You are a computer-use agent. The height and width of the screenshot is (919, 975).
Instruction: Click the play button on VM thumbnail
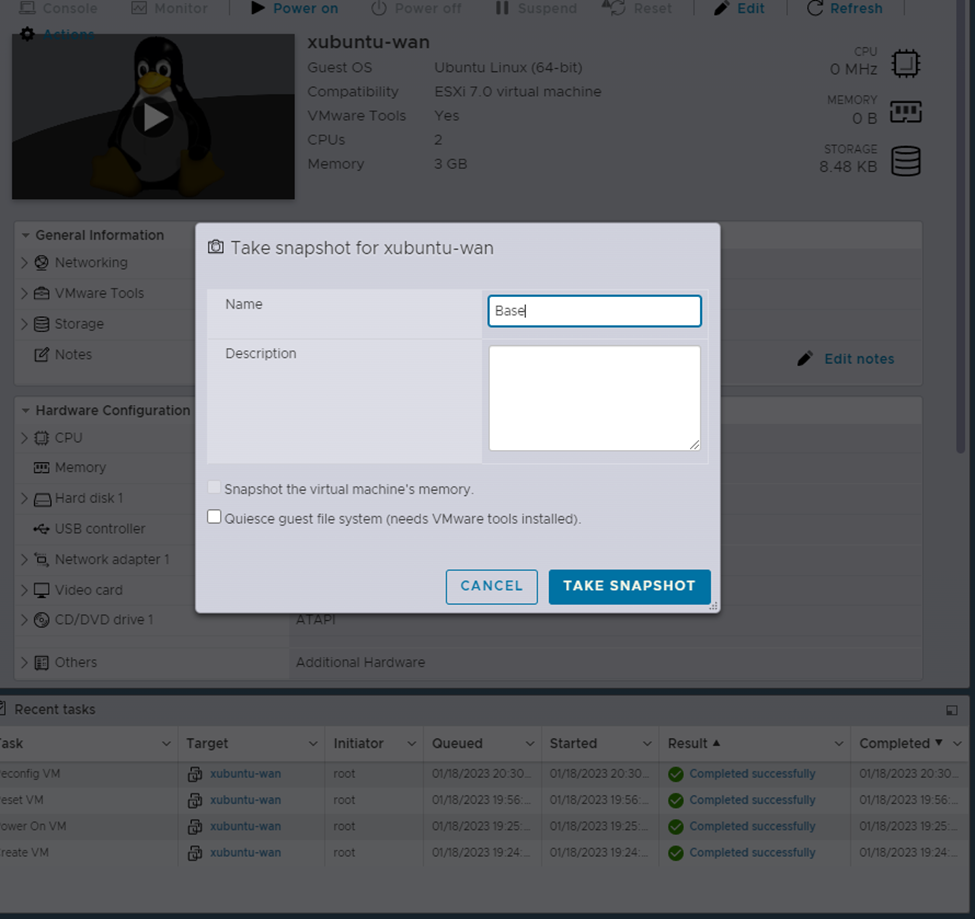tap(154, 117)
